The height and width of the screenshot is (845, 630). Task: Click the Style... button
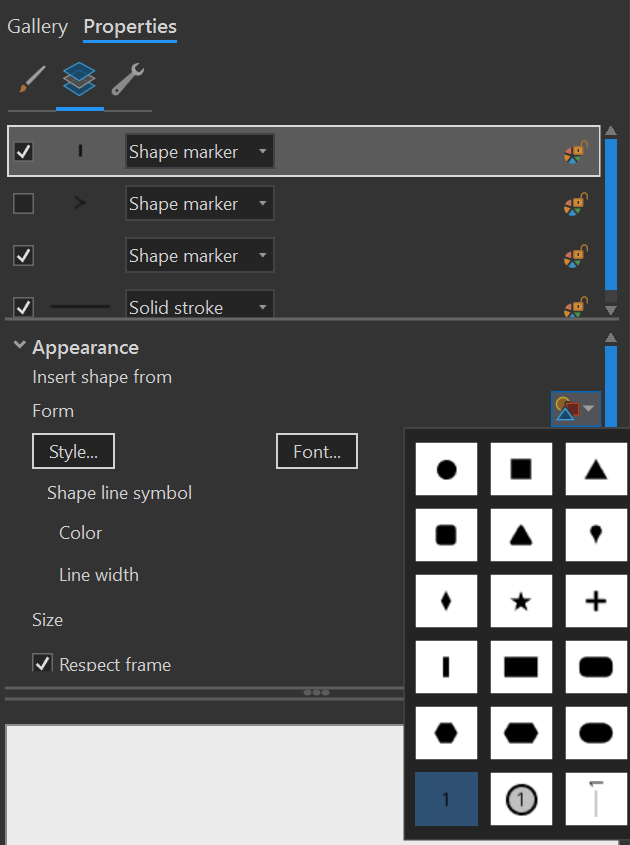pos(74,452)
